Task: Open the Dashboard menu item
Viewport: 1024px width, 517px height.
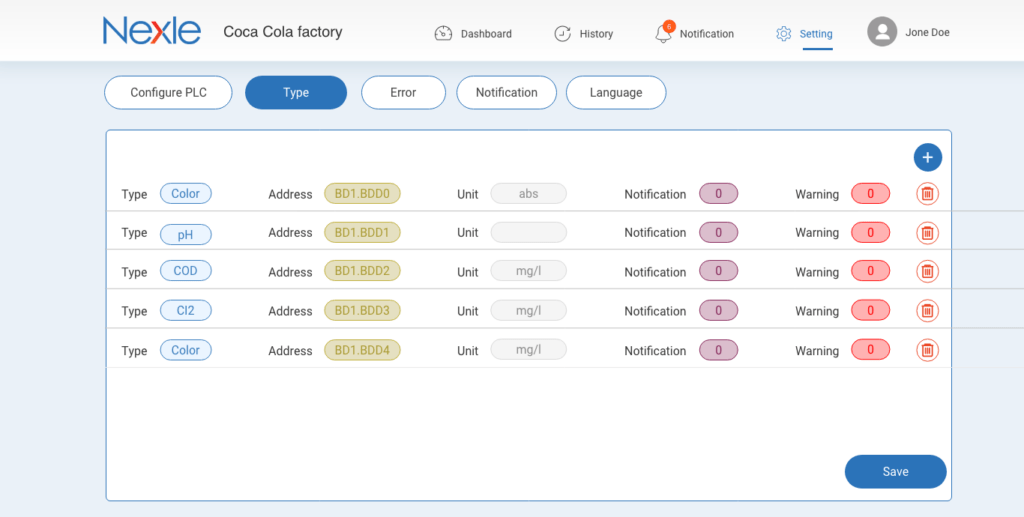Action: click(x=474, y=33)
